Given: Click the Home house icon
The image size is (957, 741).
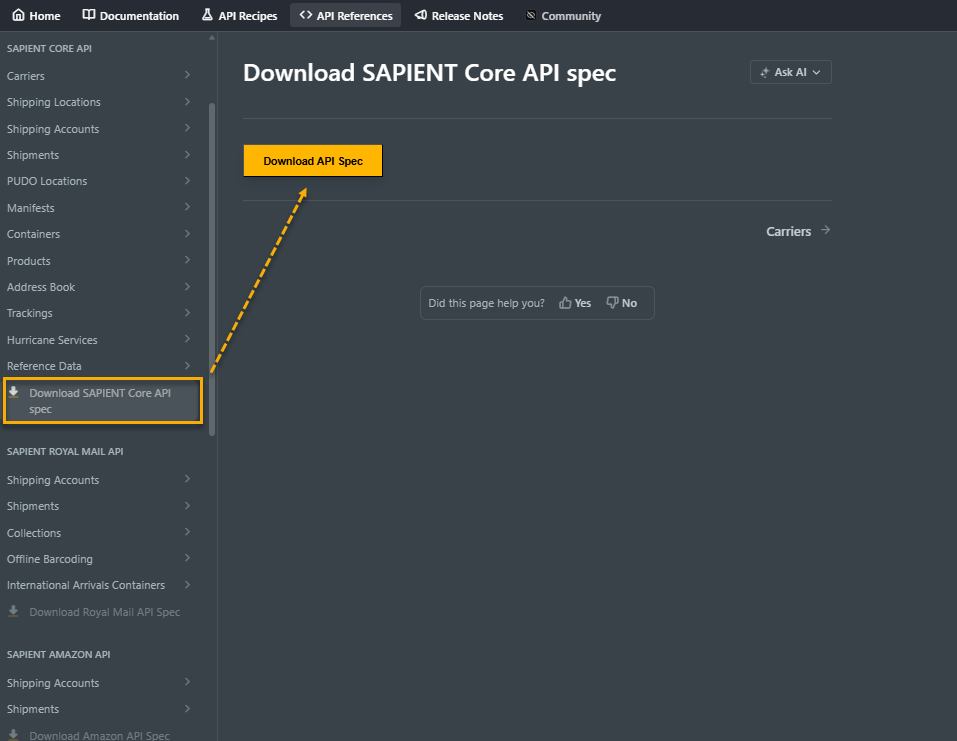Looking at the screenshot, I should coord(19,15).
